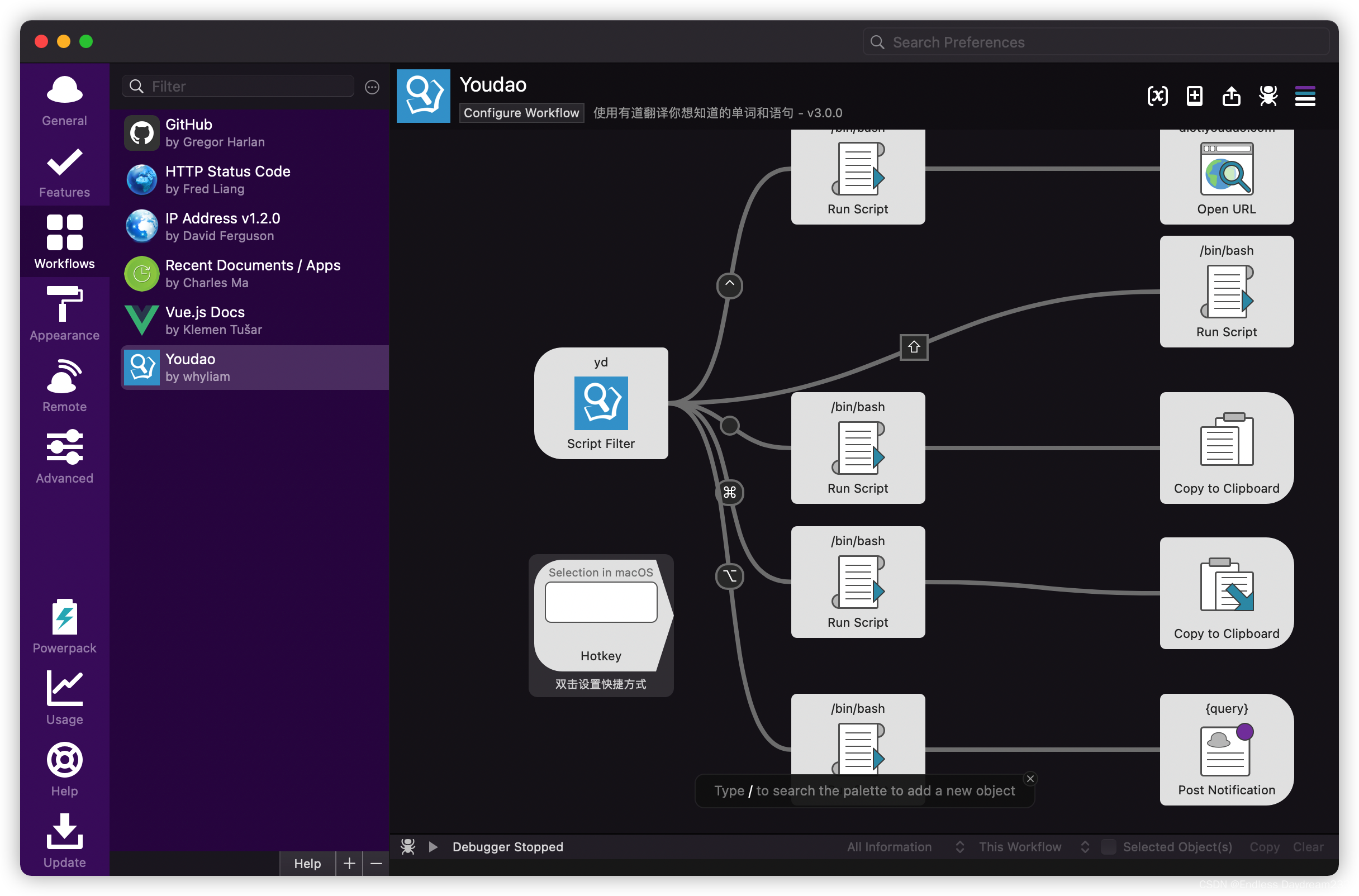Click the Configure Workflow button
1359x896 pixels.
click(521, 113)
